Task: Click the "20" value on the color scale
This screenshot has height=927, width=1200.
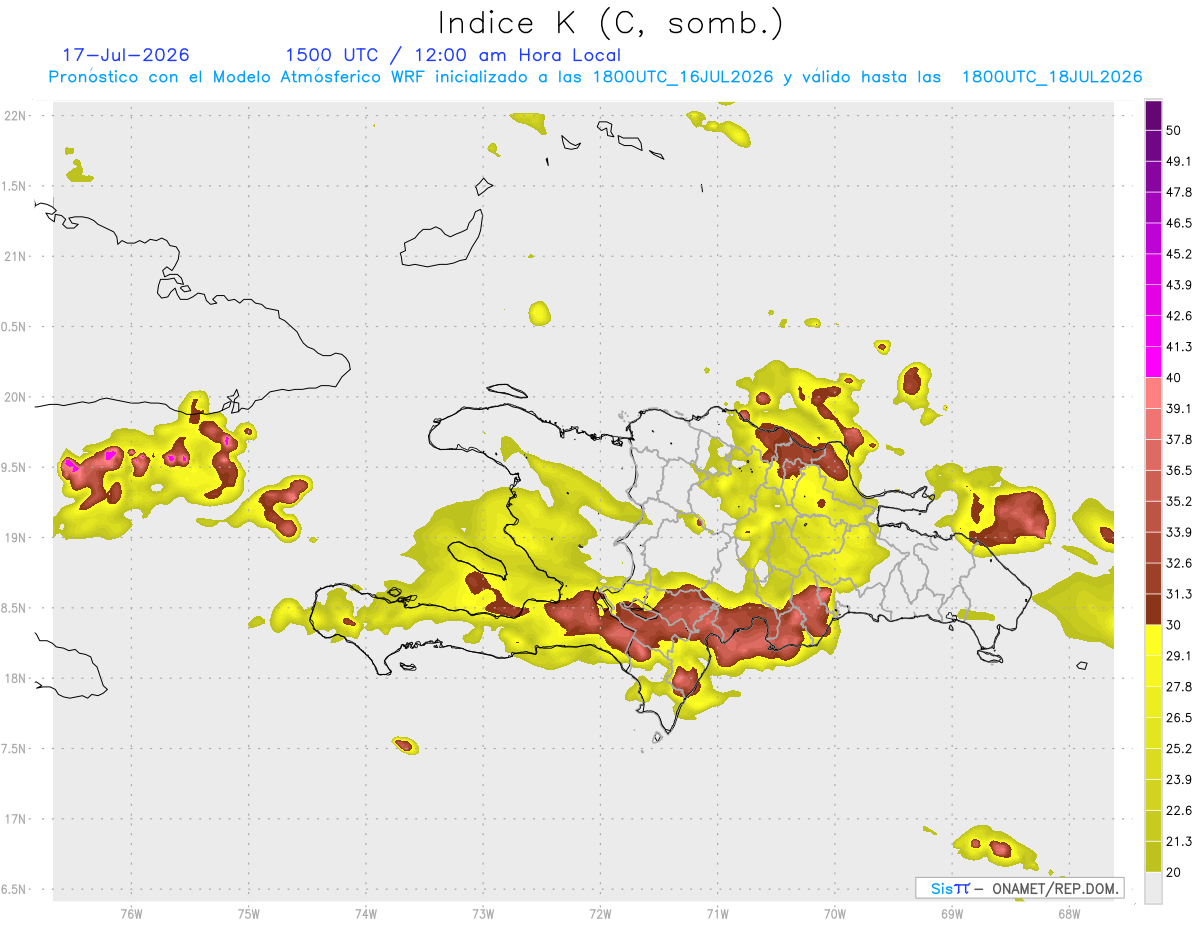Action: click(1174, 873)
